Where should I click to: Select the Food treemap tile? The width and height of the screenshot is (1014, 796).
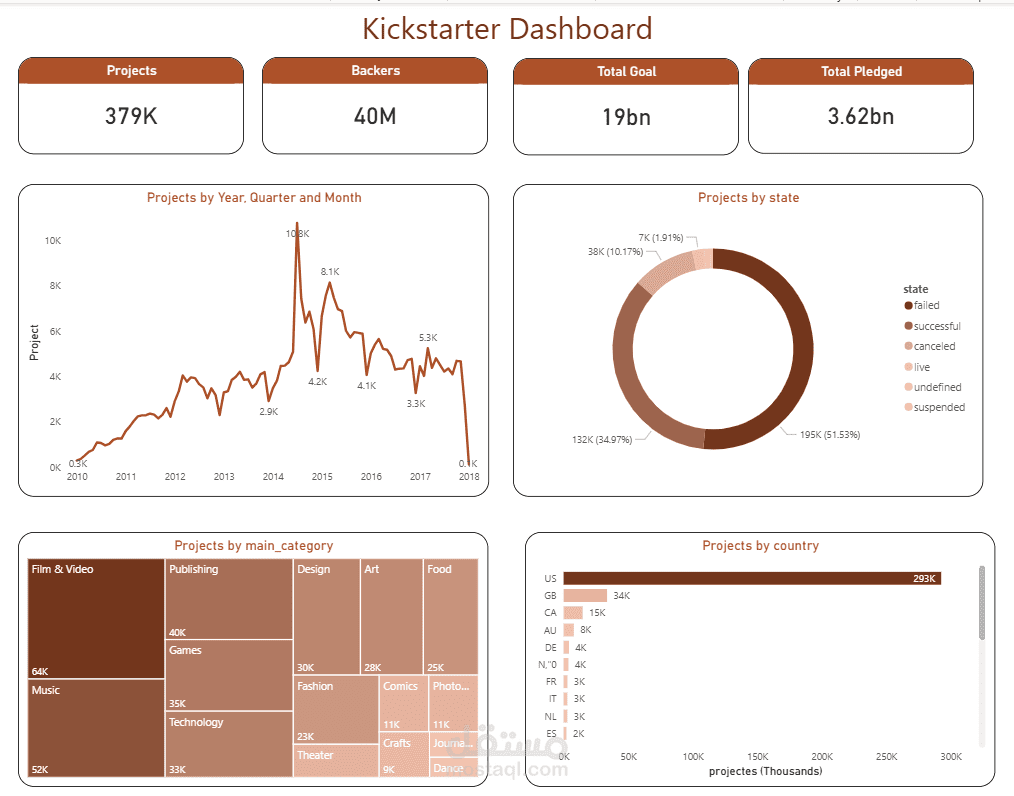pyautogui.click(x=451, y=617)
